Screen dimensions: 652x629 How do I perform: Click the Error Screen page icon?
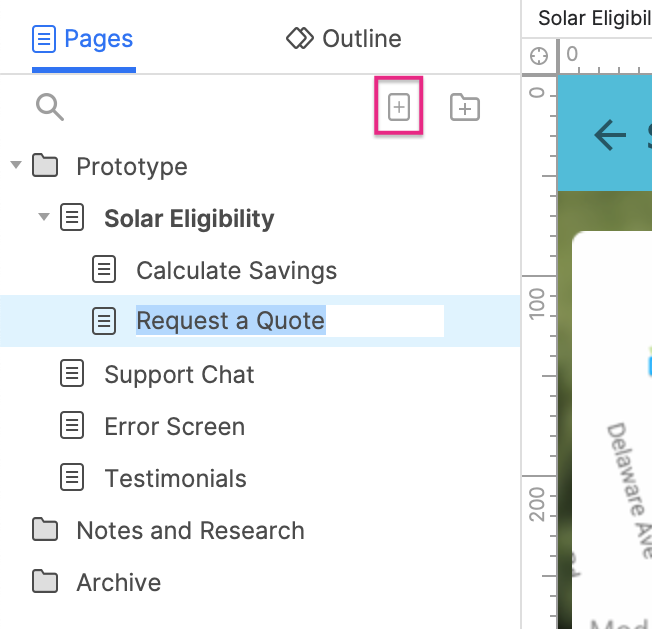coord(72,426)
